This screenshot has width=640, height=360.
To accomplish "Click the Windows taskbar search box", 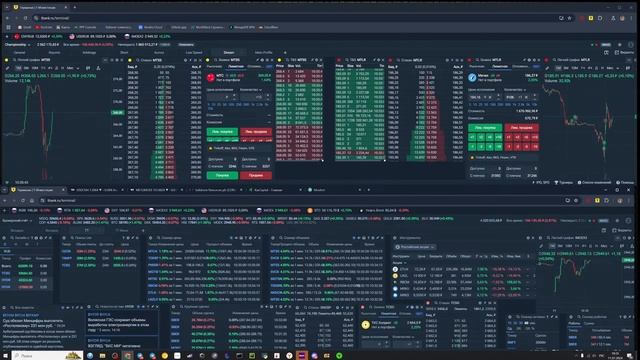I will [x=47, y=356].
